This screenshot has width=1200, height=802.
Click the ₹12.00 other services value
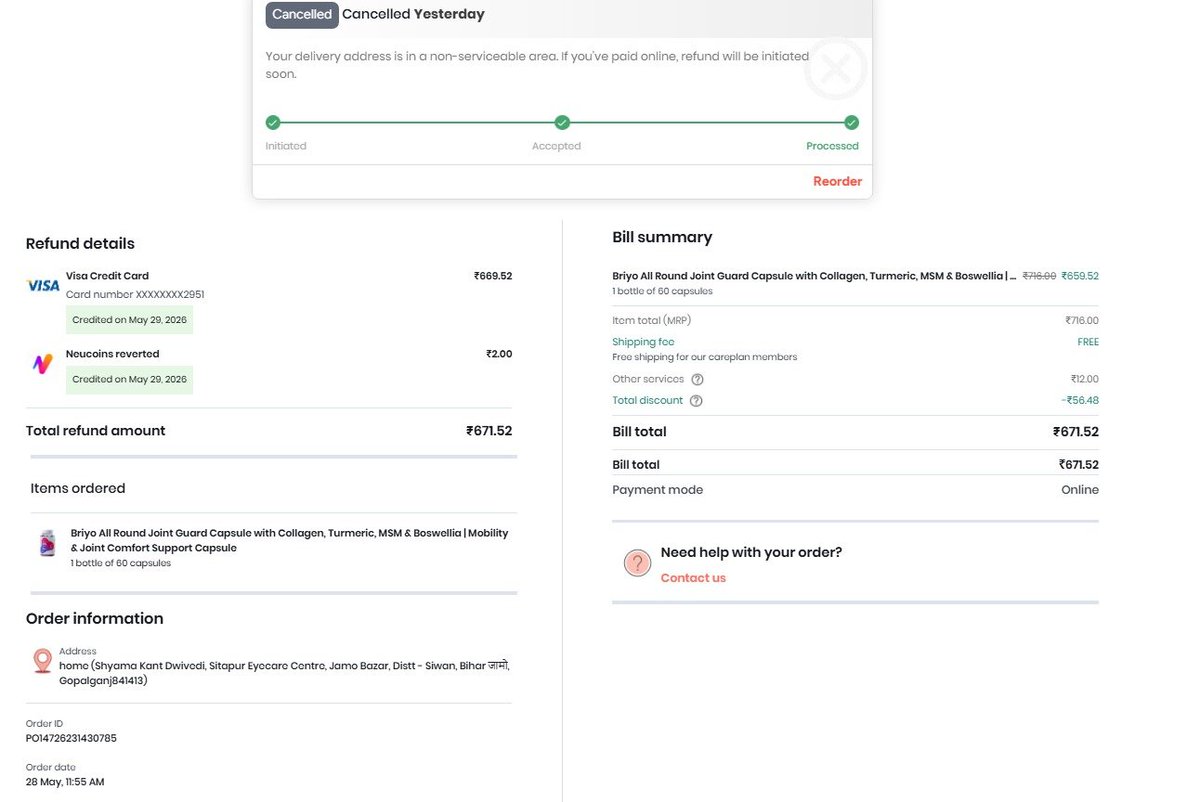[1084, 380]
